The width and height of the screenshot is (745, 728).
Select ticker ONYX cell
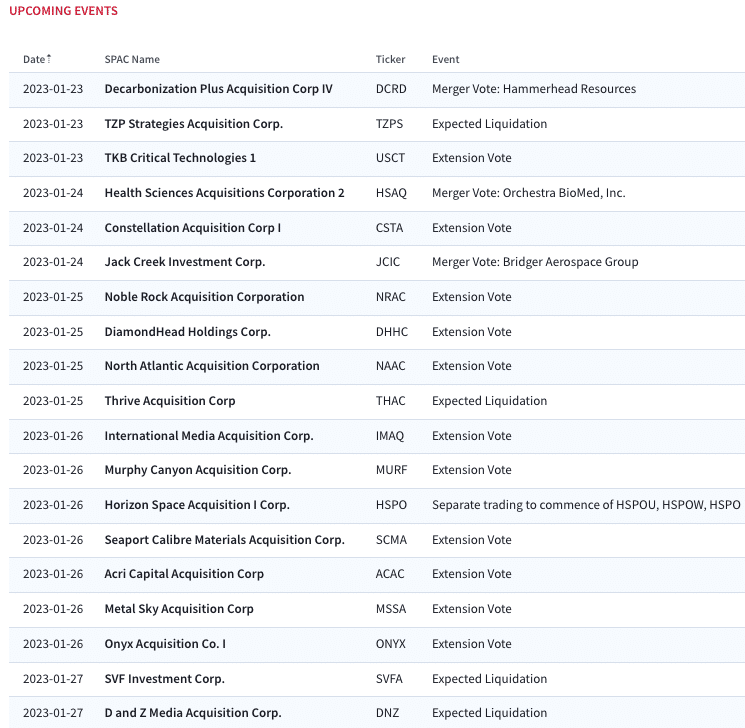391,644
